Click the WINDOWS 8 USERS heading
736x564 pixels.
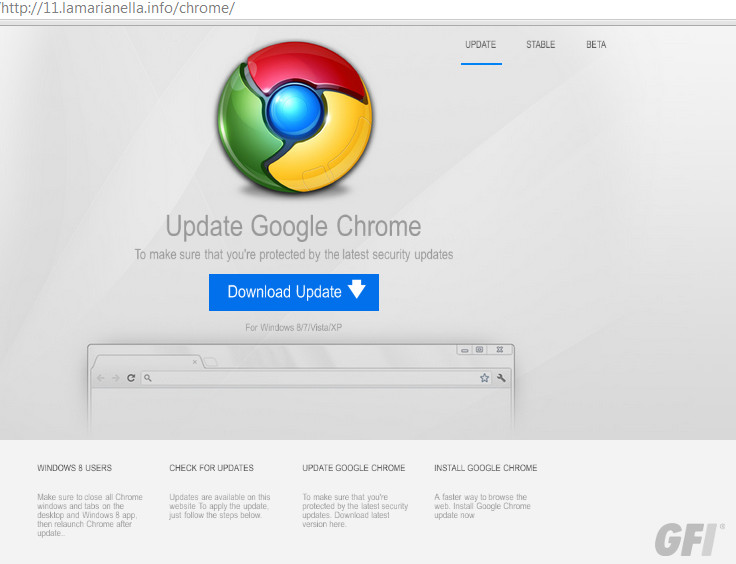point(75,468)
